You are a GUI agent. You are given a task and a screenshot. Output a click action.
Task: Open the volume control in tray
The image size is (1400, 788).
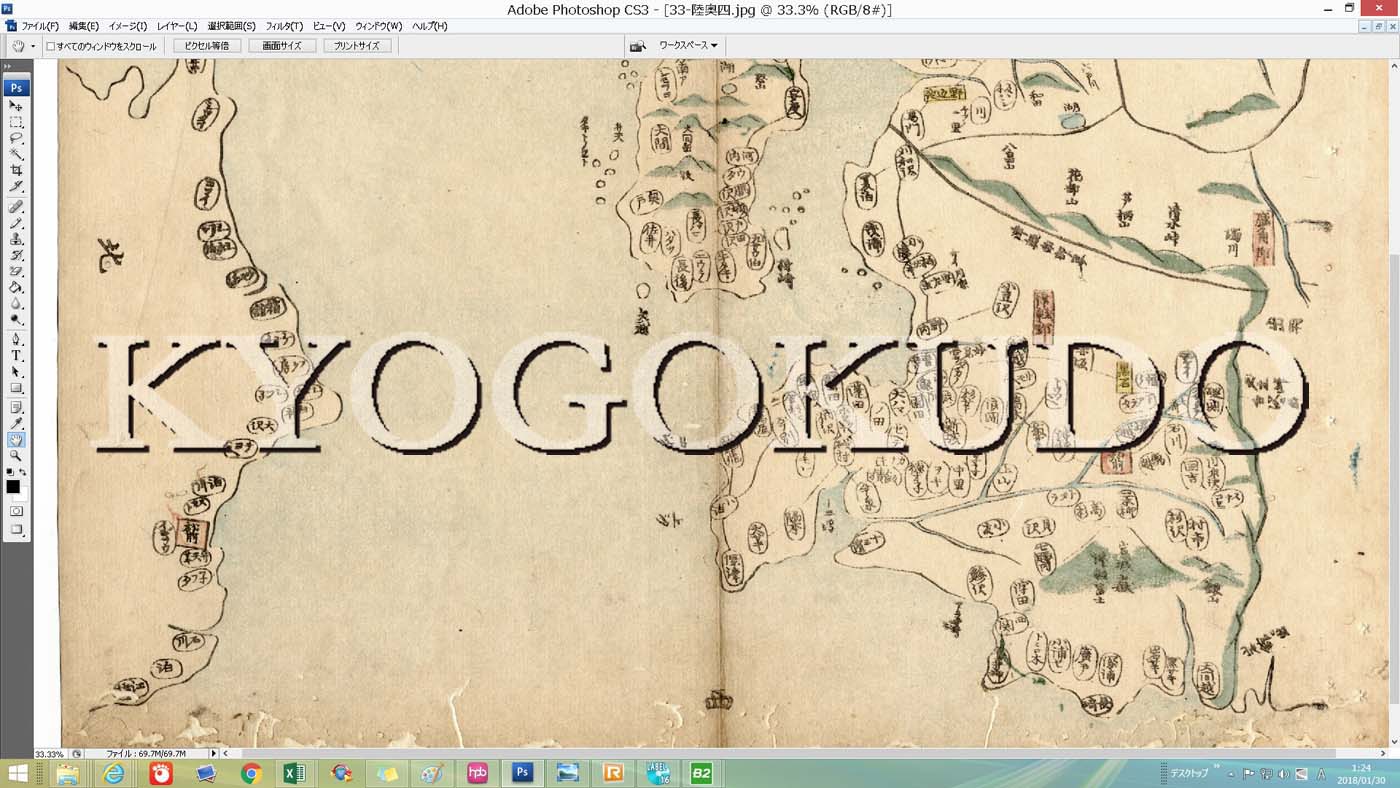coord(1283,774)
